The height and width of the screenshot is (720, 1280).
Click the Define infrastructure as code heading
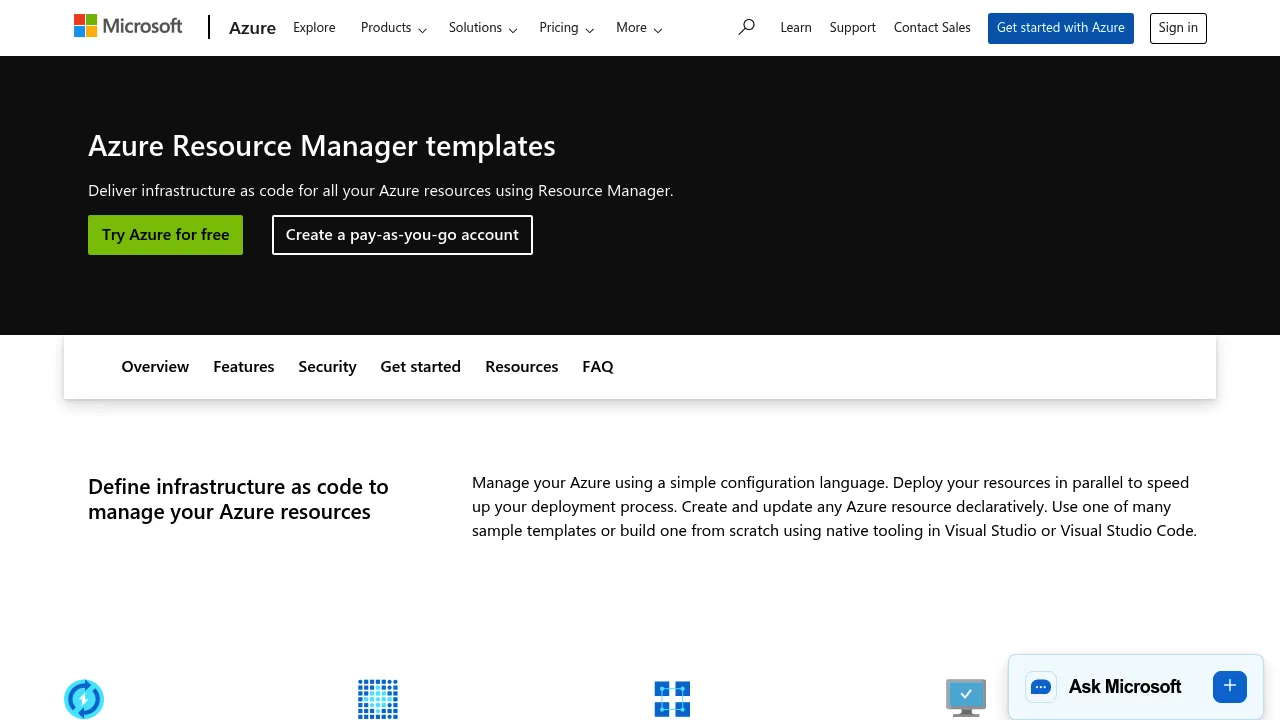238,499
